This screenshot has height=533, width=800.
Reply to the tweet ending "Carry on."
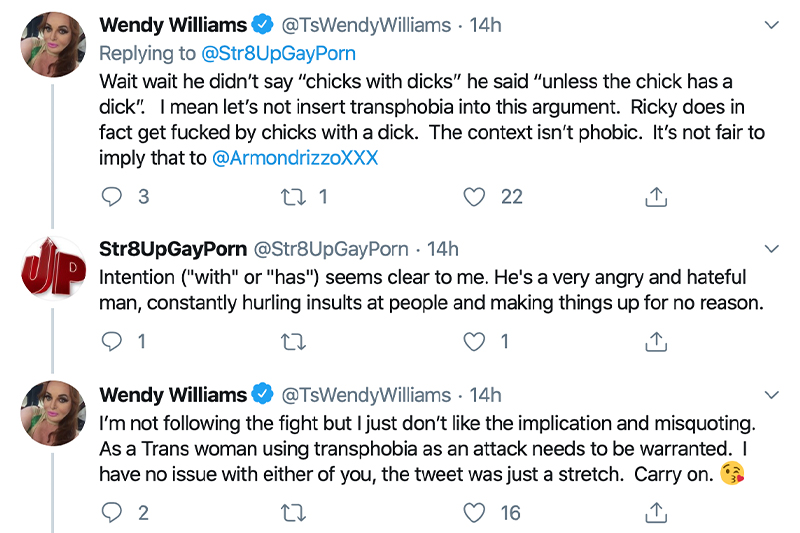[x=113, y=512]
